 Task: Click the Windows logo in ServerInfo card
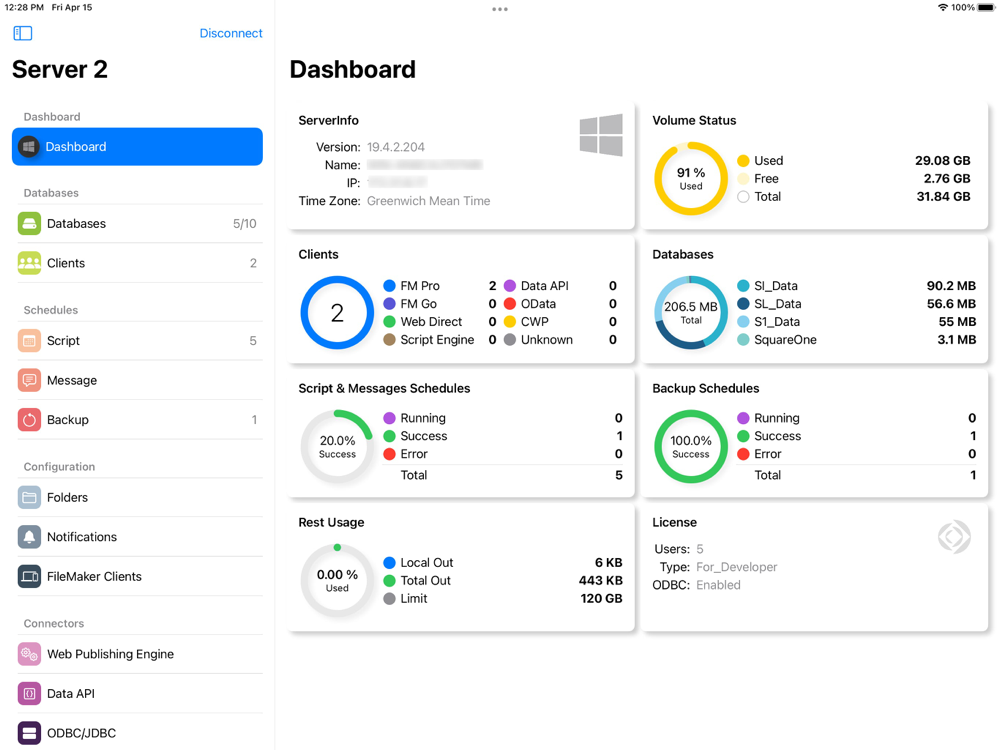pyautogui.click(x=601, y=135)
